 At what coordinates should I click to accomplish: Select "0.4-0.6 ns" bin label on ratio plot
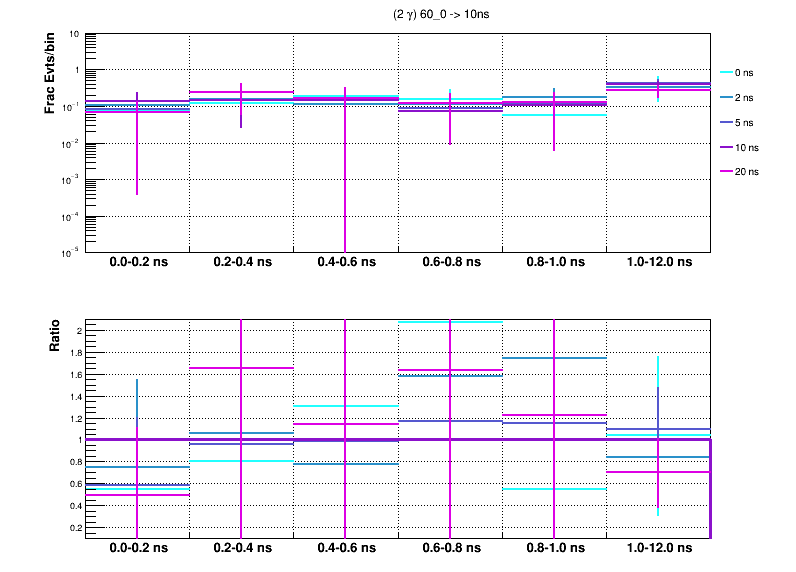pyautogui.click(x=345, y=549)
